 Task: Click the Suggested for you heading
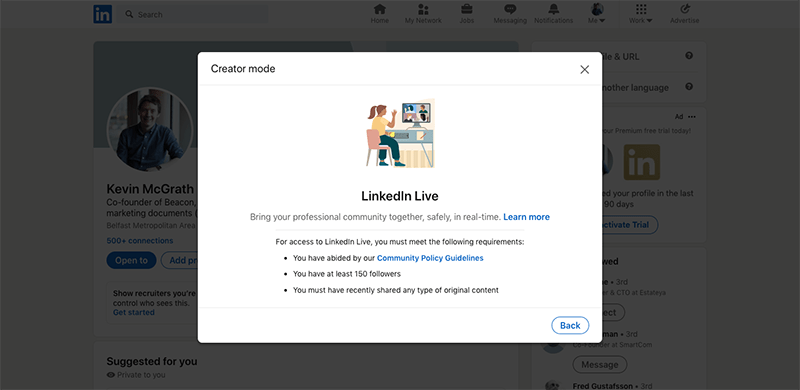[152, 361]
